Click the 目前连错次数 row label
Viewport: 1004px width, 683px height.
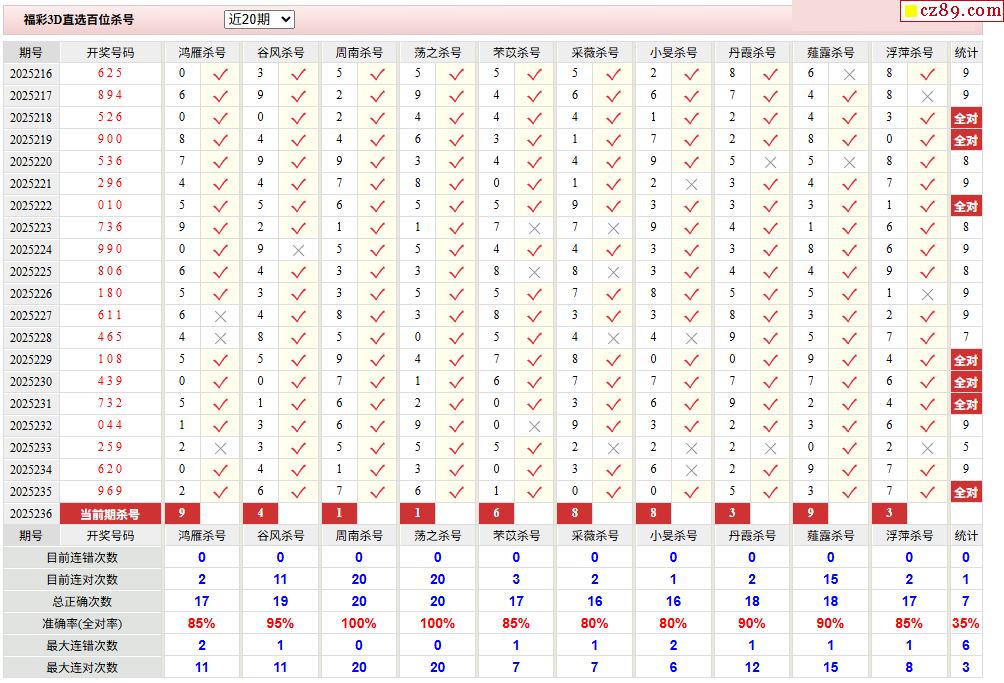point(82,558)
